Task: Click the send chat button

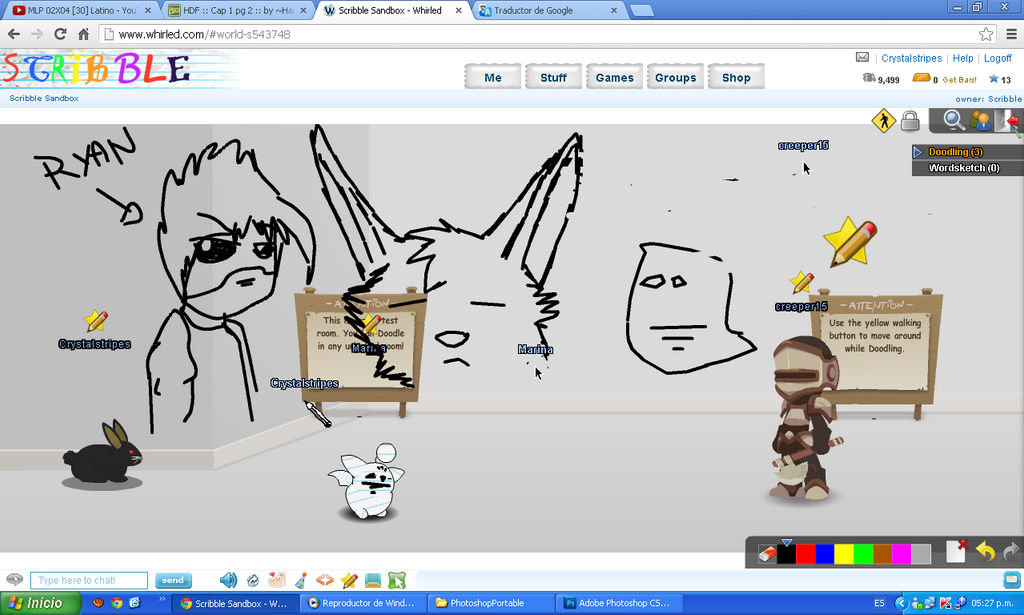Action: 173,580
